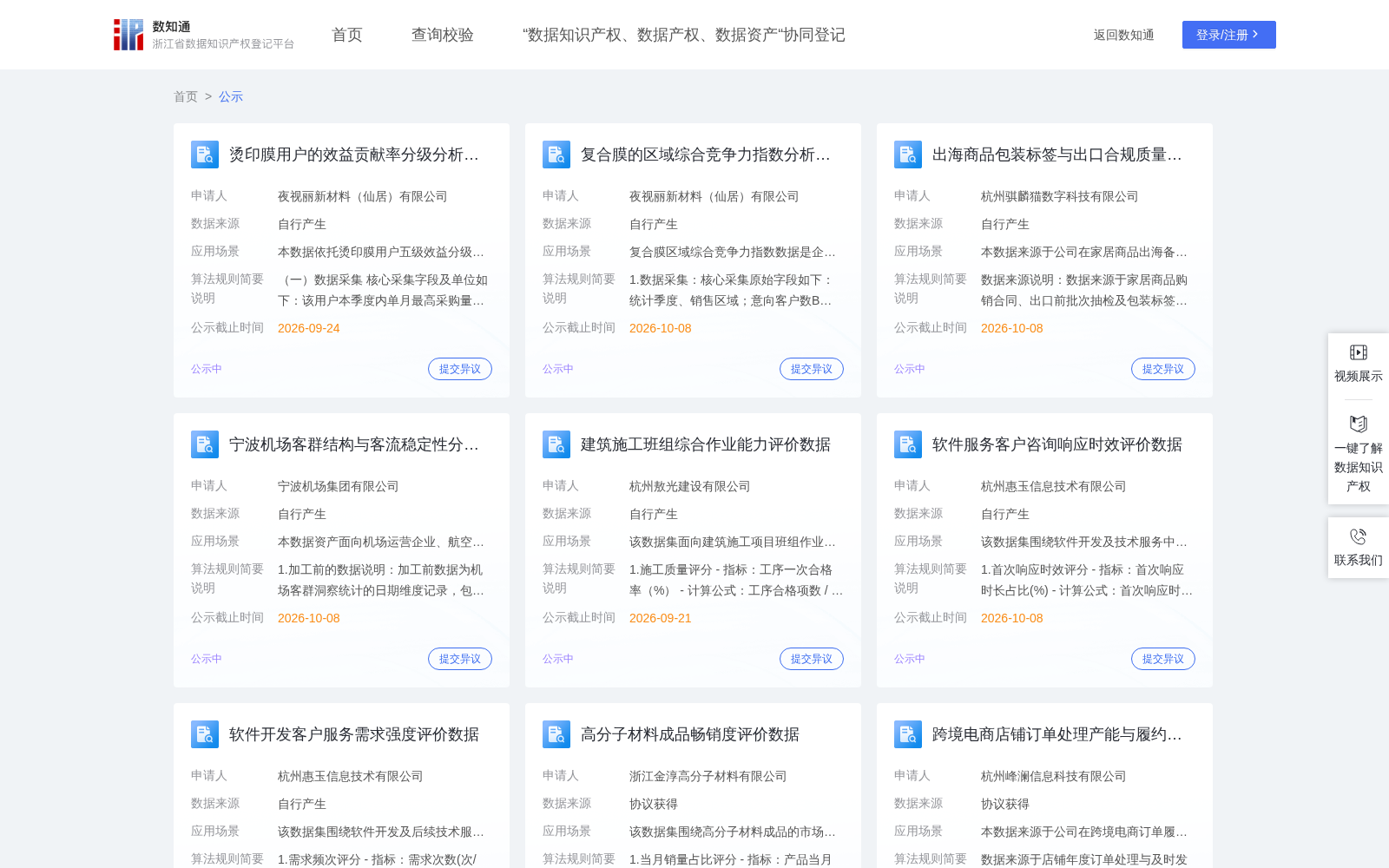The image size is (1389, 868).
Task: Click applicant 浙江金淳高分子材料有限公司
Action: point(708,776)
